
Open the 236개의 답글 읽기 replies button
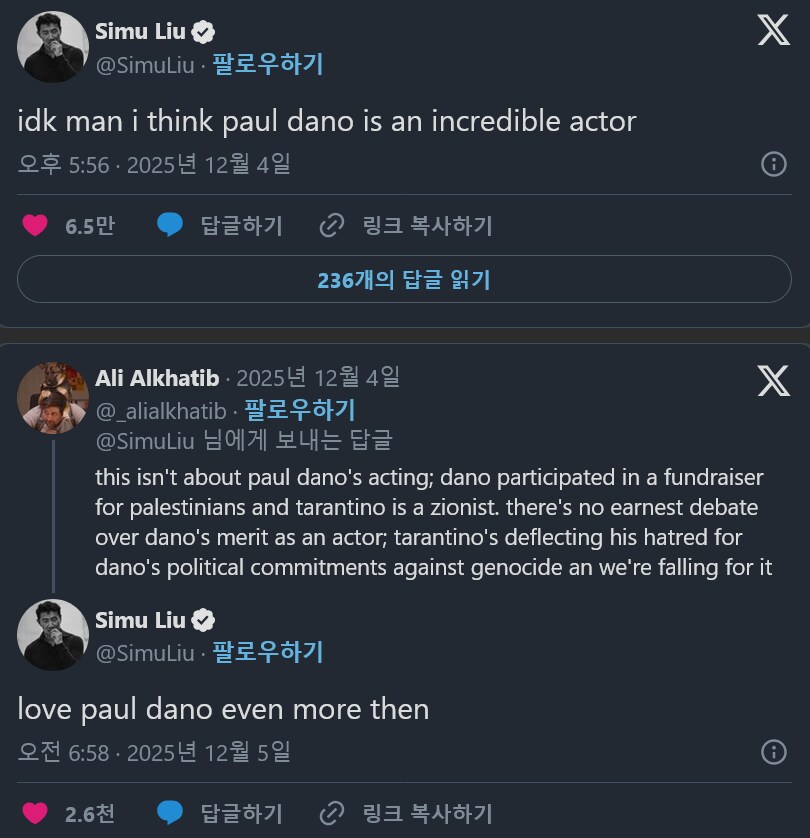404,280
